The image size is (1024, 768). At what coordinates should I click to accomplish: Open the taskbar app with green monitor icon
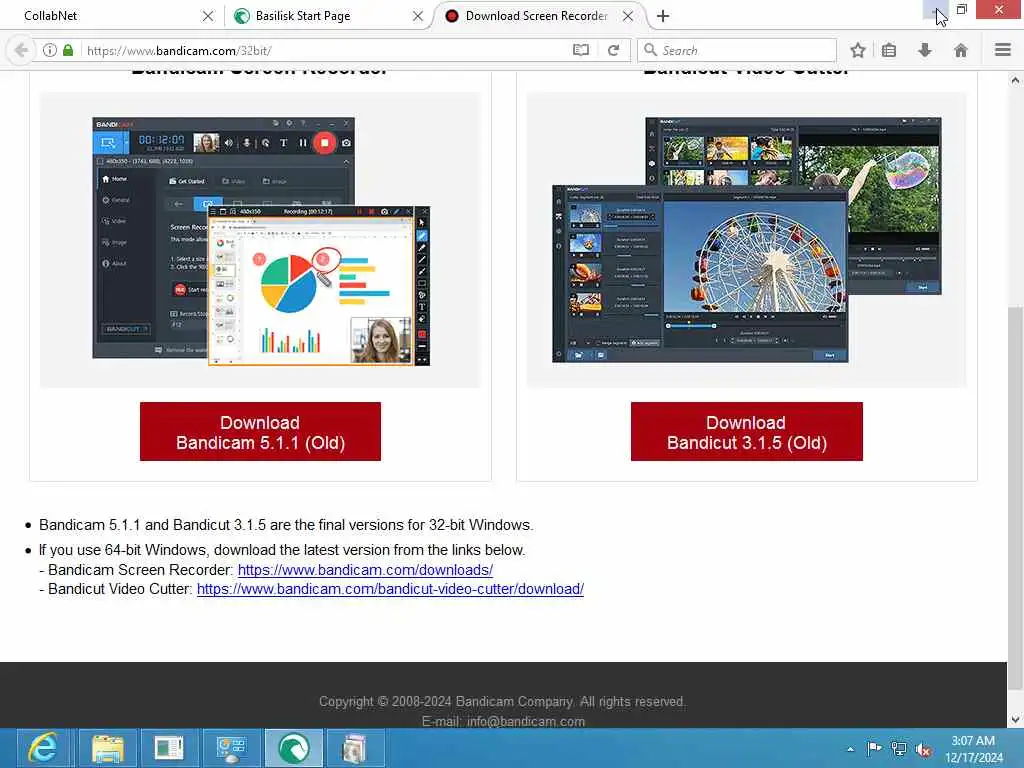pyautogui.click(x=169, y=748)
